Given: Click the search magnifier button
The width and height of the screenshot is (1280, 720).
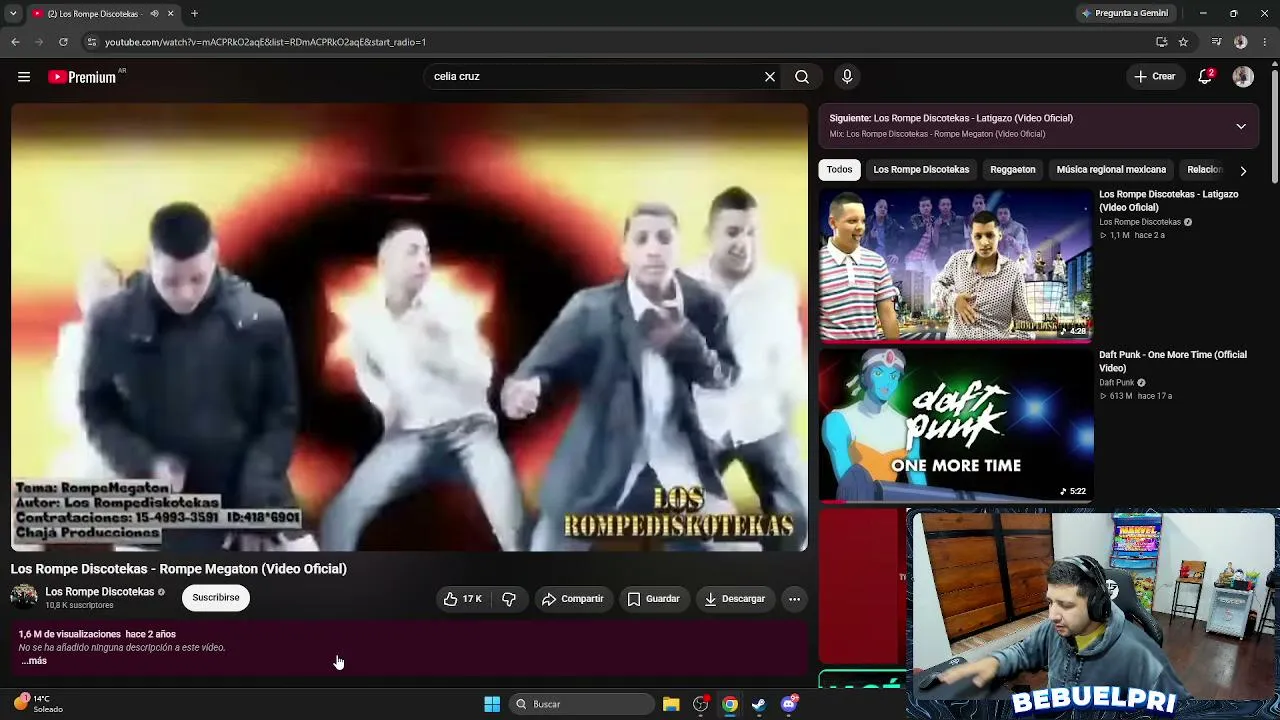Looking at the screenshot, I should click(802, 77).
